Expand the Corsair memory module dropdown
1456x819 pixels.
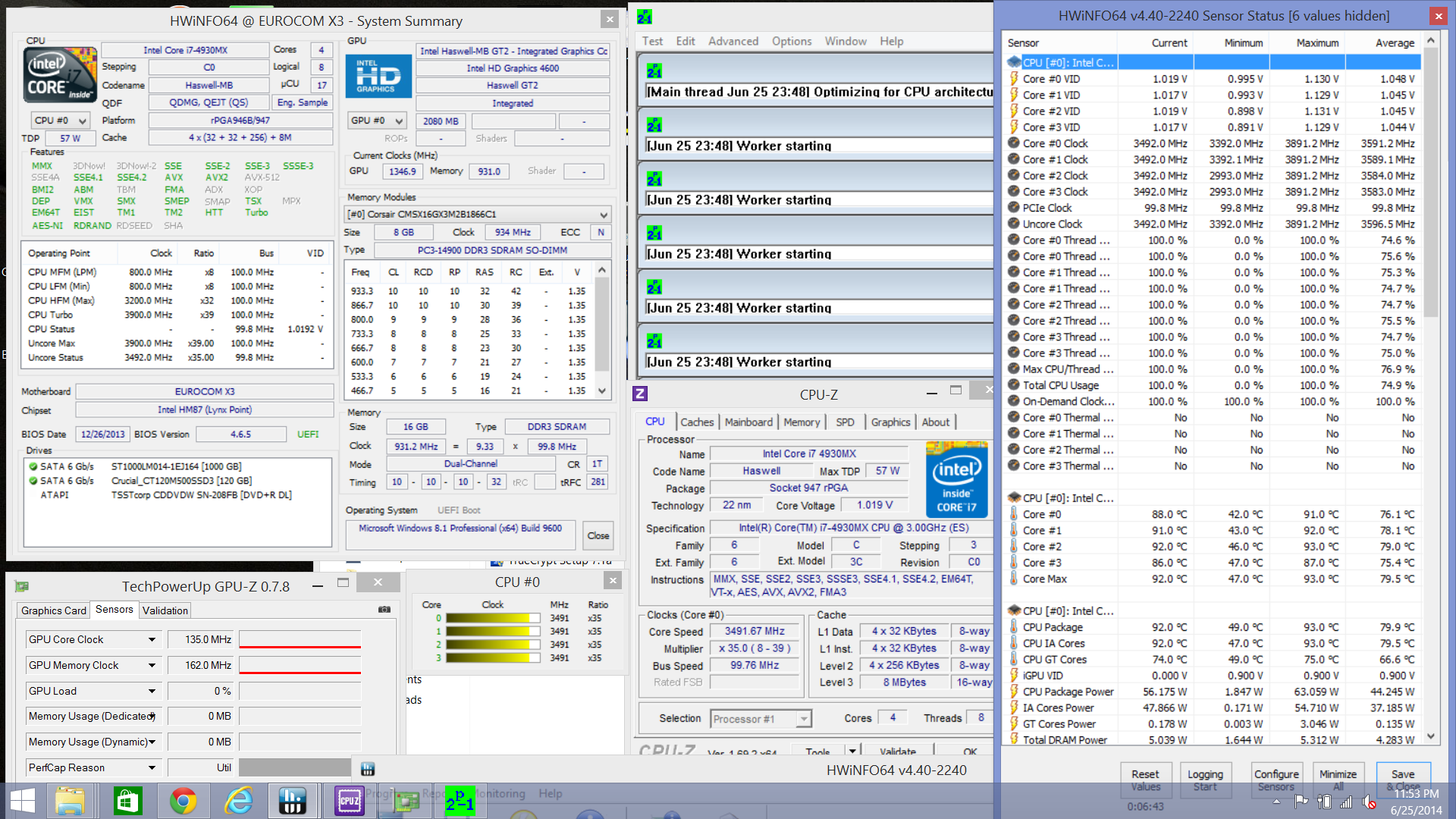478,215
